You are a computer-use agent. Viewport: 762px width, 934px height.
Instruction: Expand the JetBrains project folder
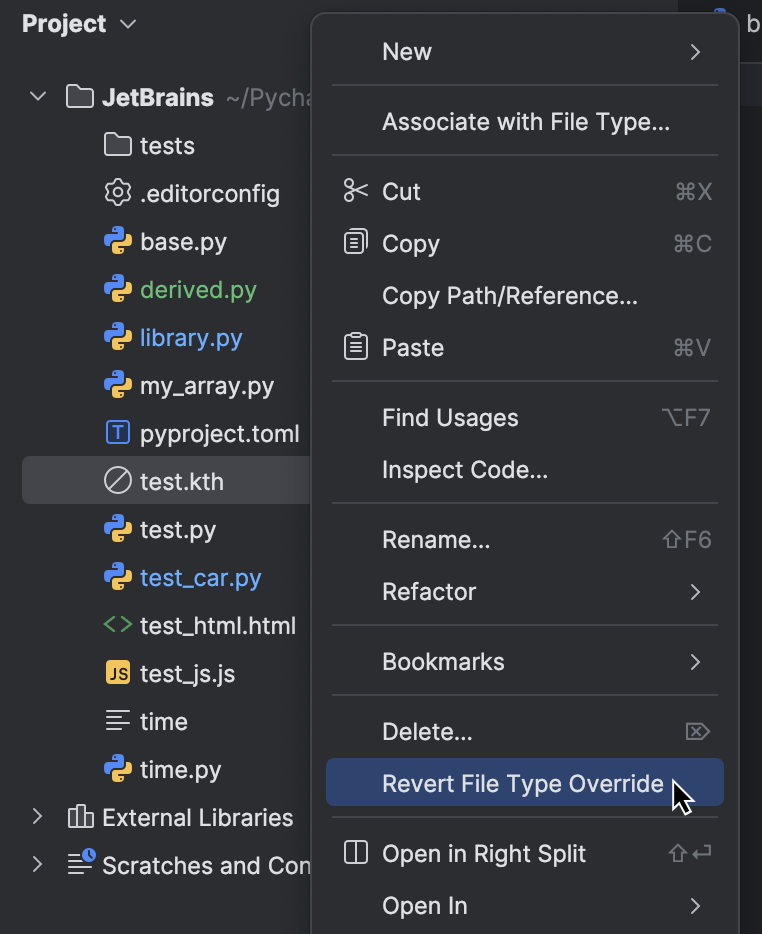(37, 97)
